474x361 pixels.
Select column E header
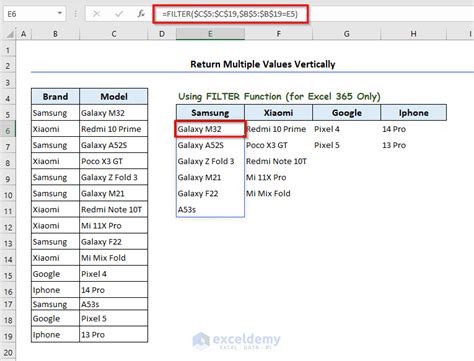(x=210, y=34)
